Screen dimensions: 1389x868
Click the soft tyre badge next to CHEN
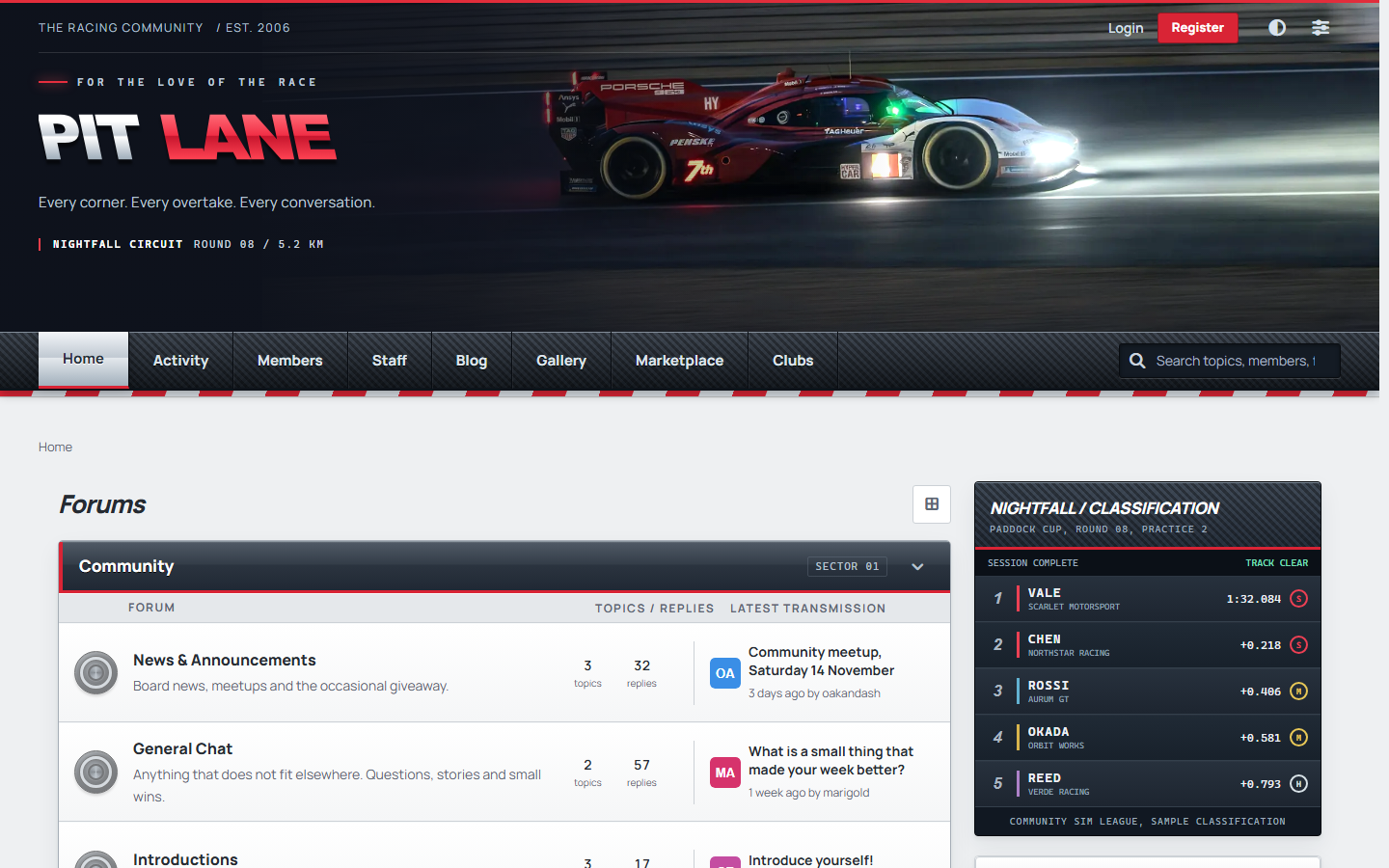click(x=1299, y=645)
